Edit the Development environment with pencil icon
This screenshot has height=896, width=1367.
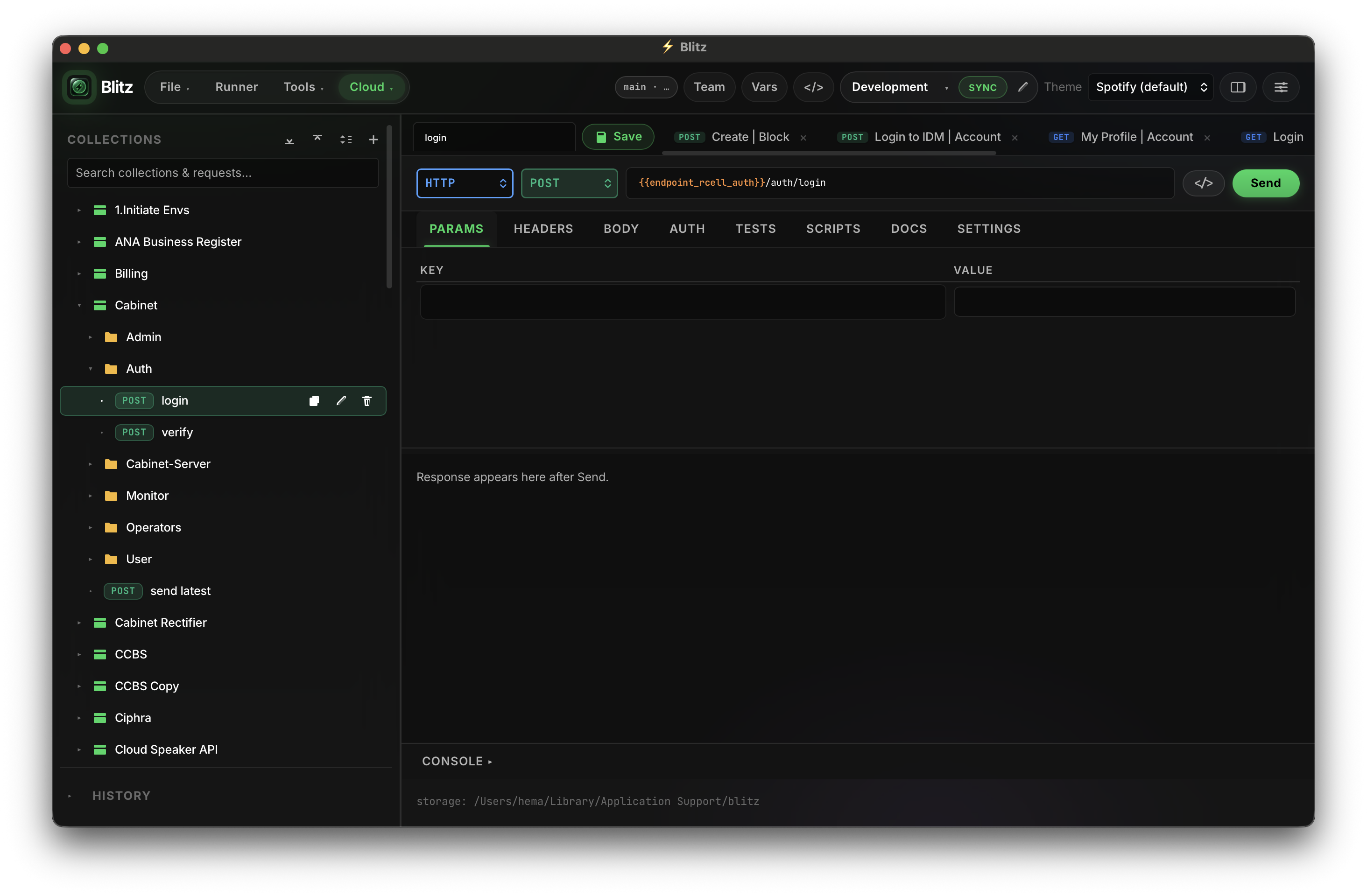tap(1023, 87)
